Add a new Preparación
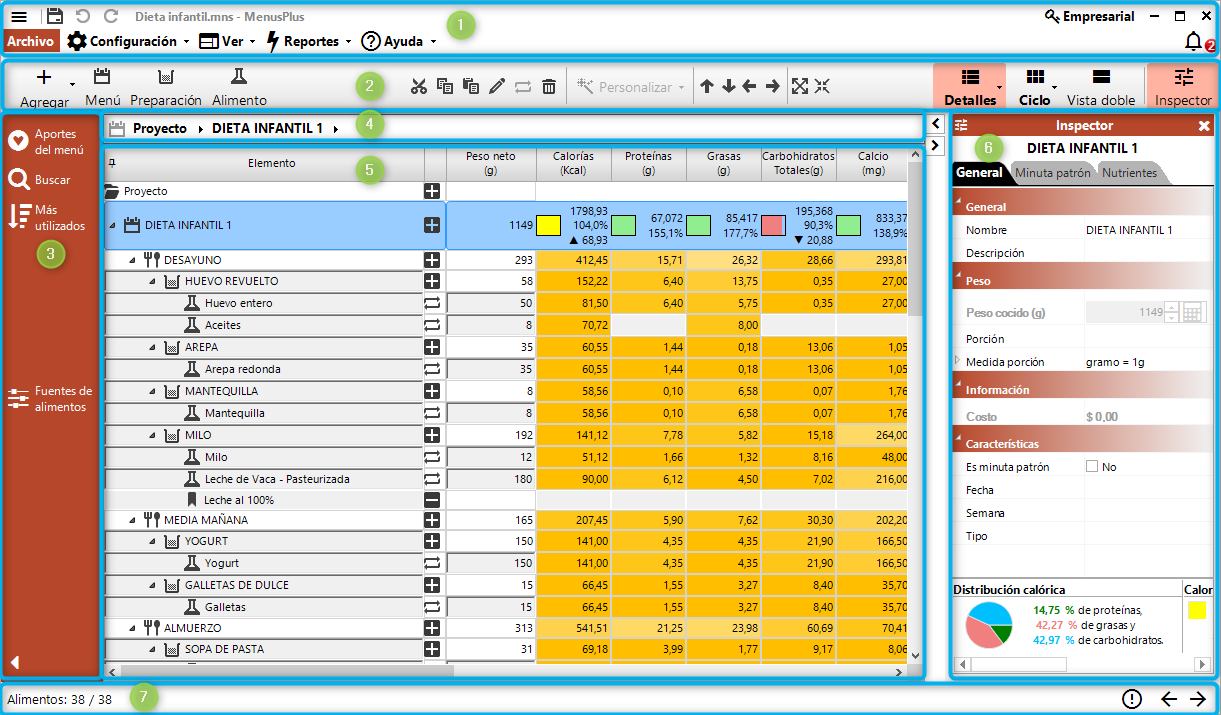 click(x=166, y=87)
